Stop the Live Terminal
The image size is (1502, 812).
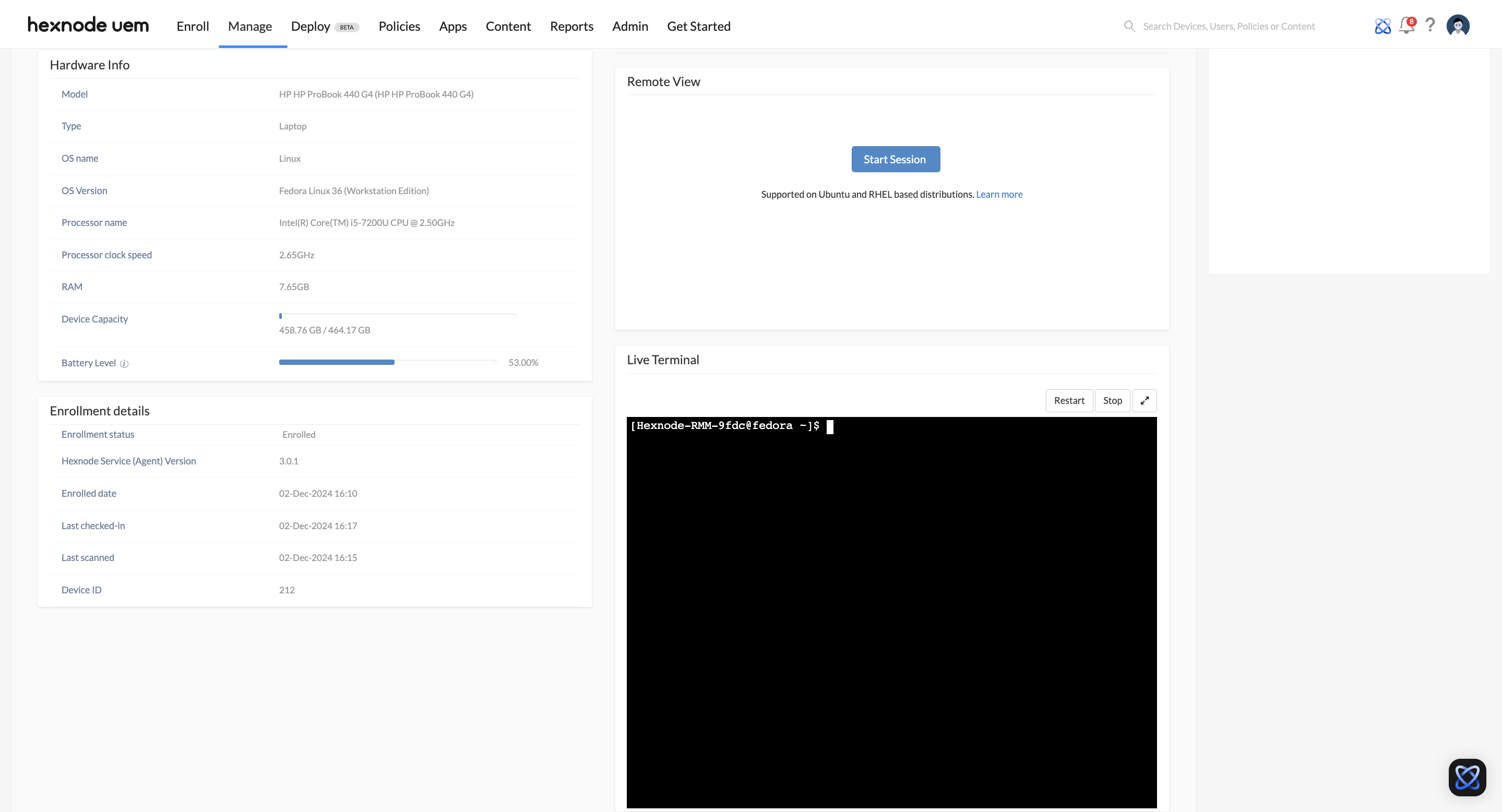(1112, 400)
